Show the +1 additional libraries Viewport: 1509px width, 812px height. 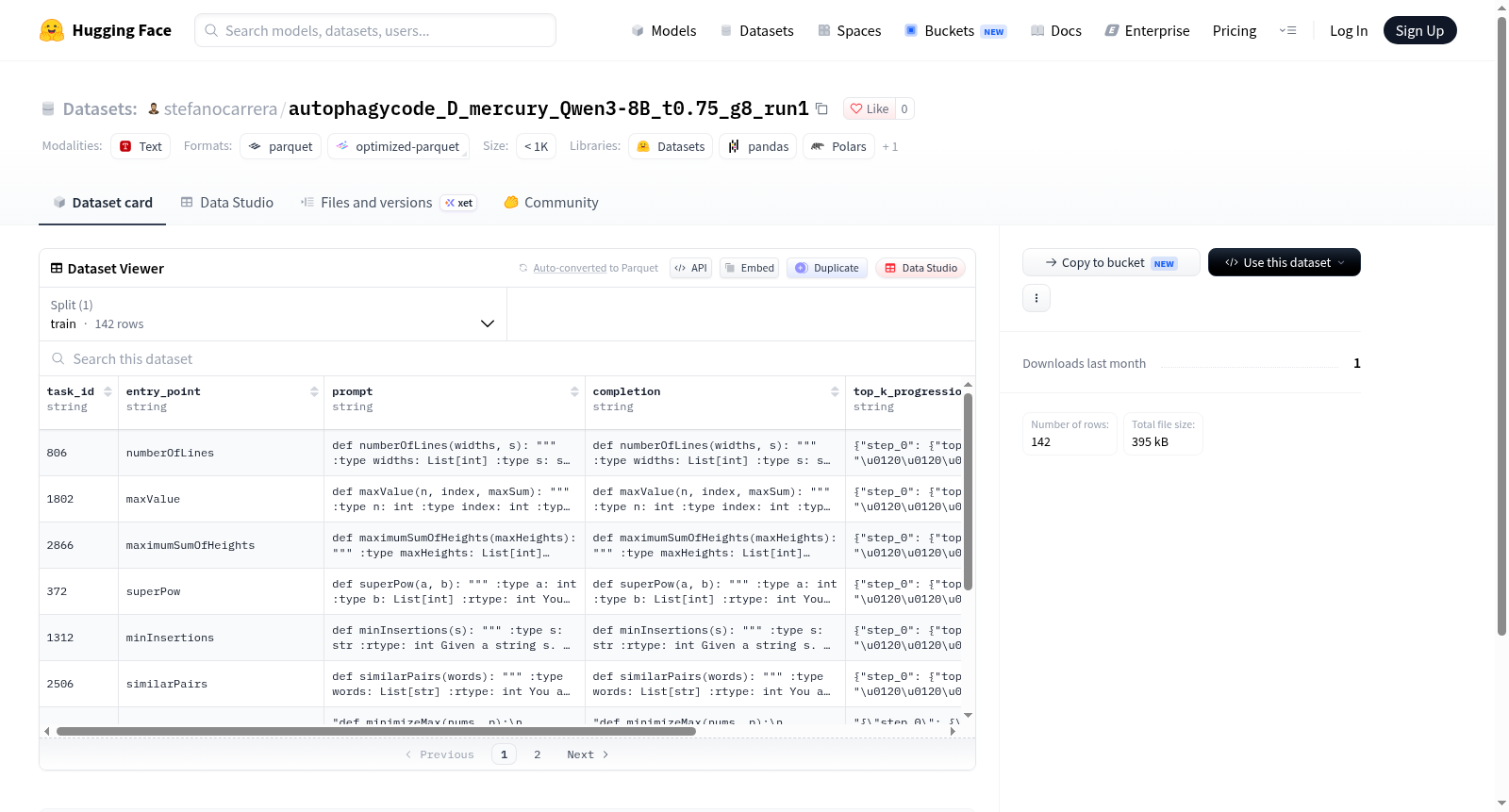click(x=889, y=146)
